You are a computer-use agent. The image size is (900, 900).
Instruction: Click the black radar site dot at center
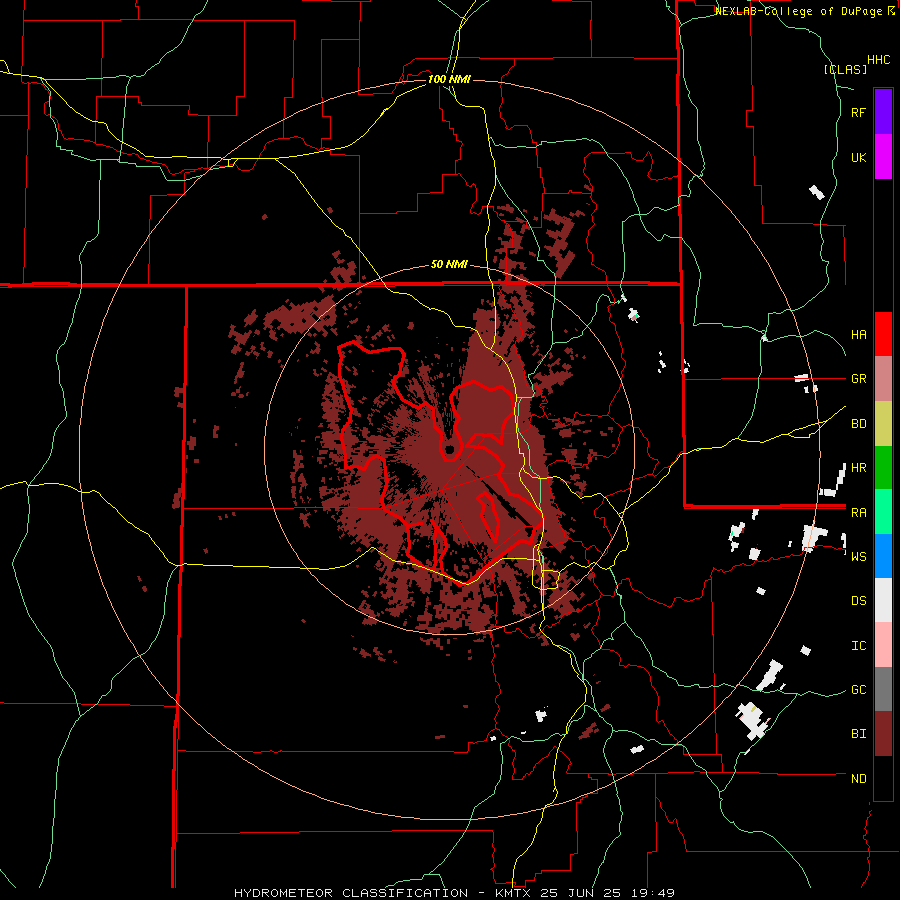point(449,449)
